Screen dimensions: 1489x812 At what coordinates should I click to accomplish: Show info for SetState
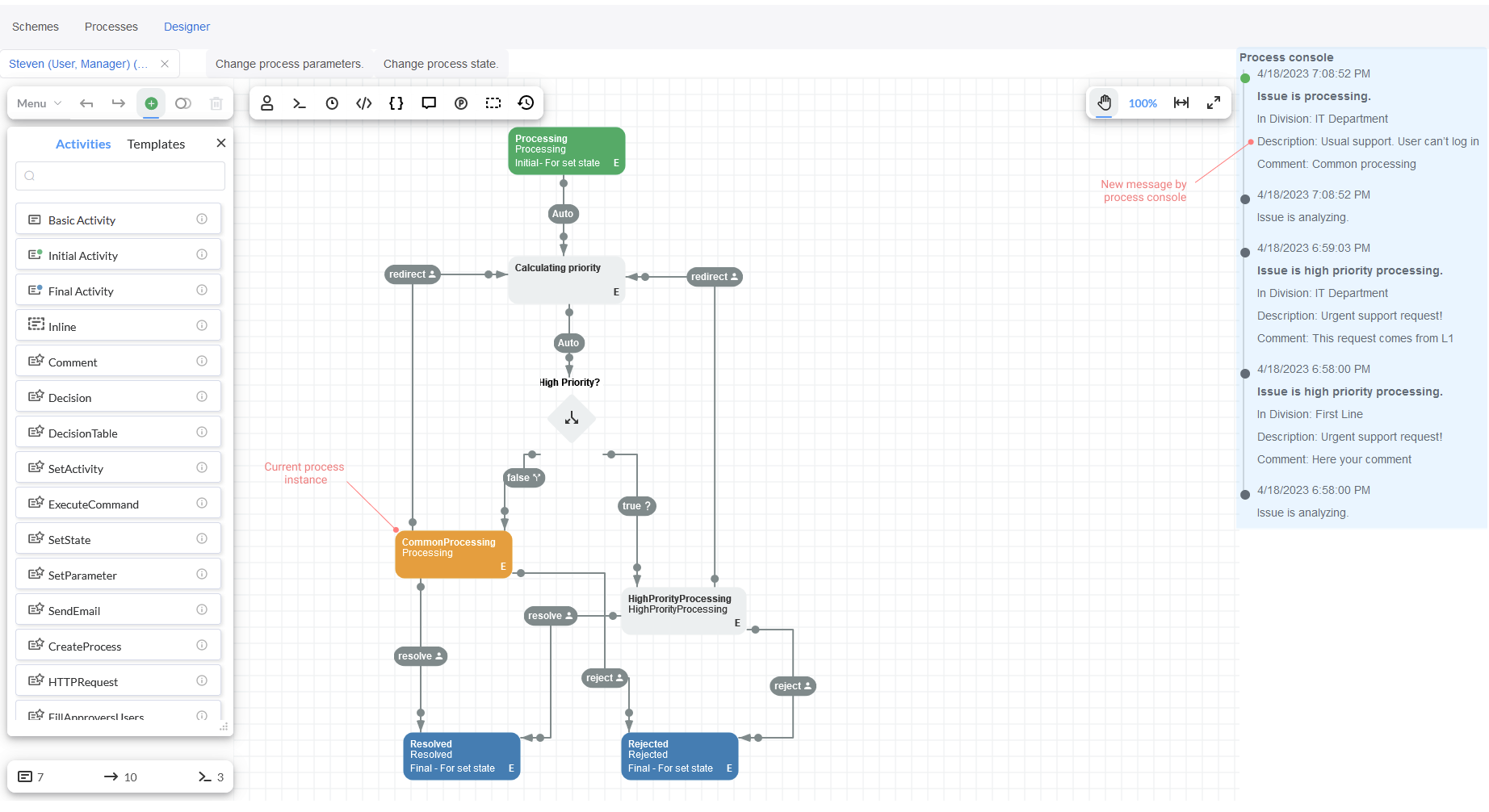(x=202, y=538)
